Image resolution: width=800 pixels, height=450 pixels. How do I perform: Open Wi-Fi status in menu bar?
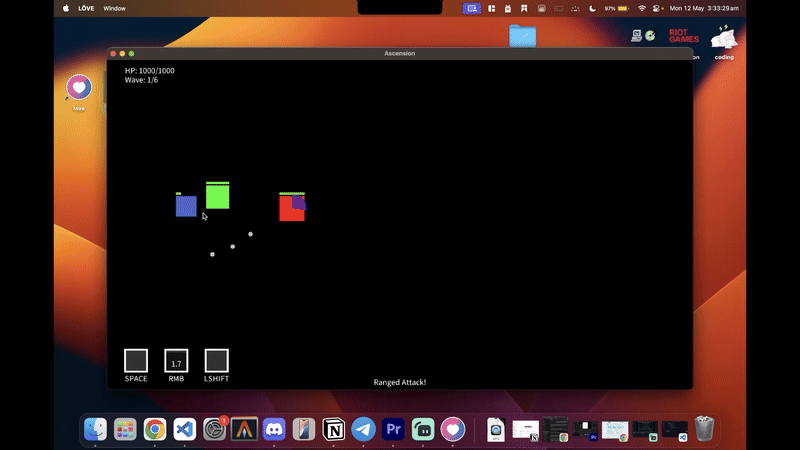[x=641, y=8]
